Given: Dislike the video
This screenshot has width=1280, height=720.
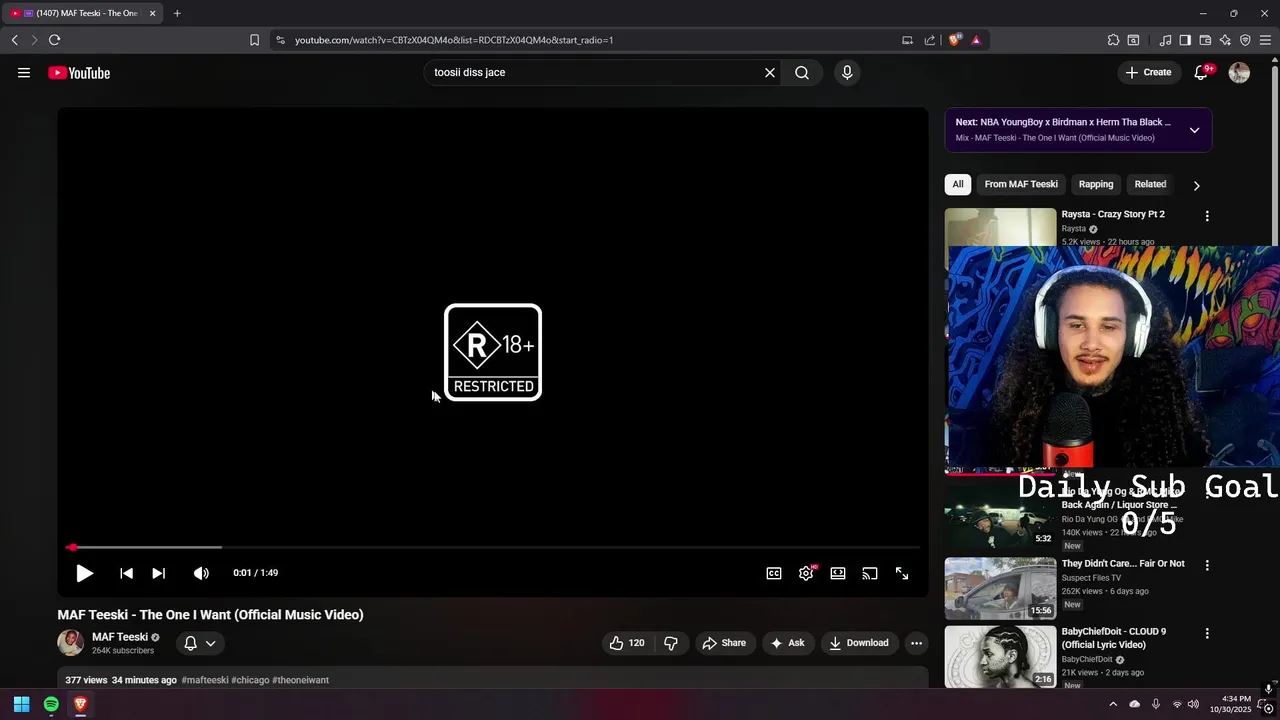Looking at the screenshot, I should point(671,643).
